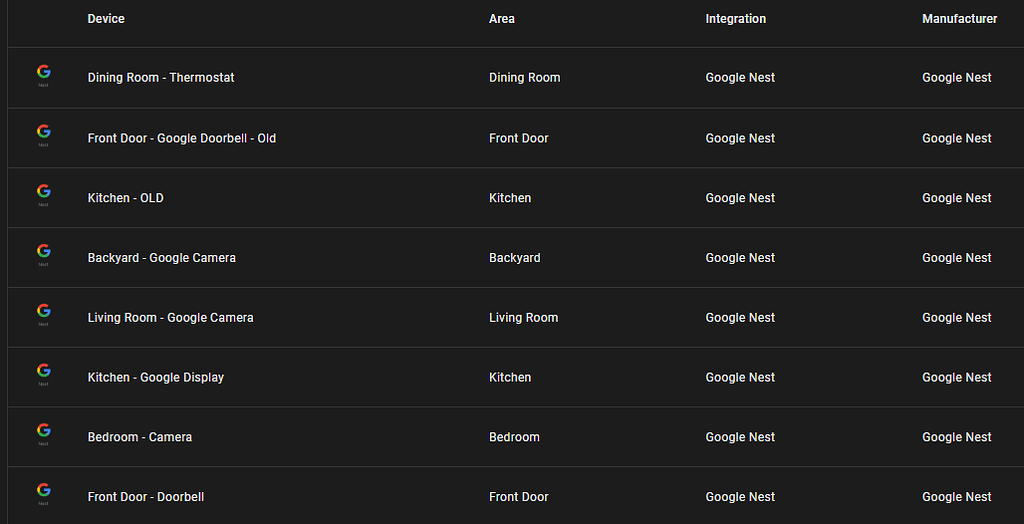Open Dining Room - Thermostat device

[x=161, y=78]
